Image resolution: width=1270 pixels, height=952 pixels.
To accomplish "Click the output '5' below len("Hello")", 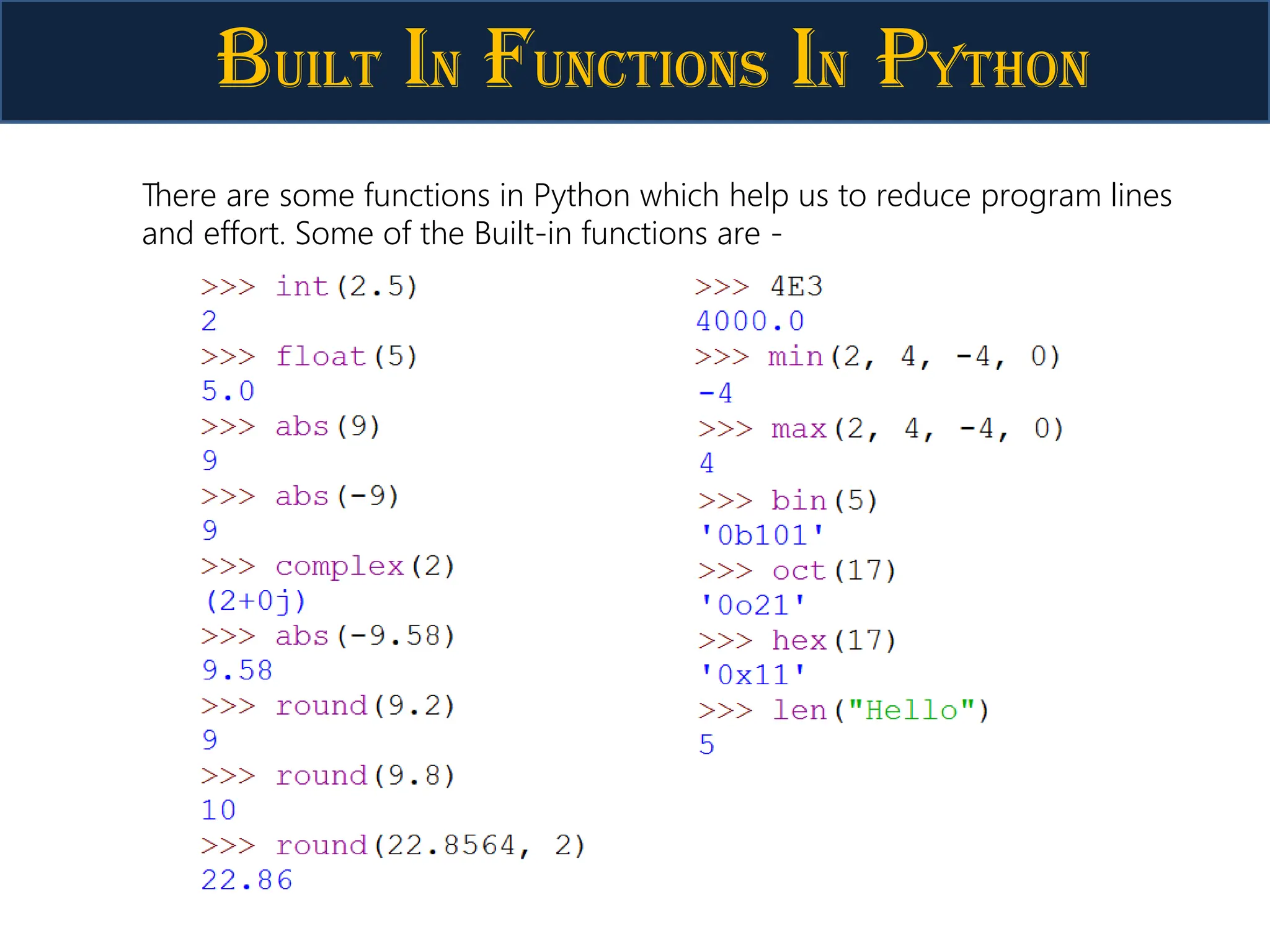I will [x=707, y=745].
